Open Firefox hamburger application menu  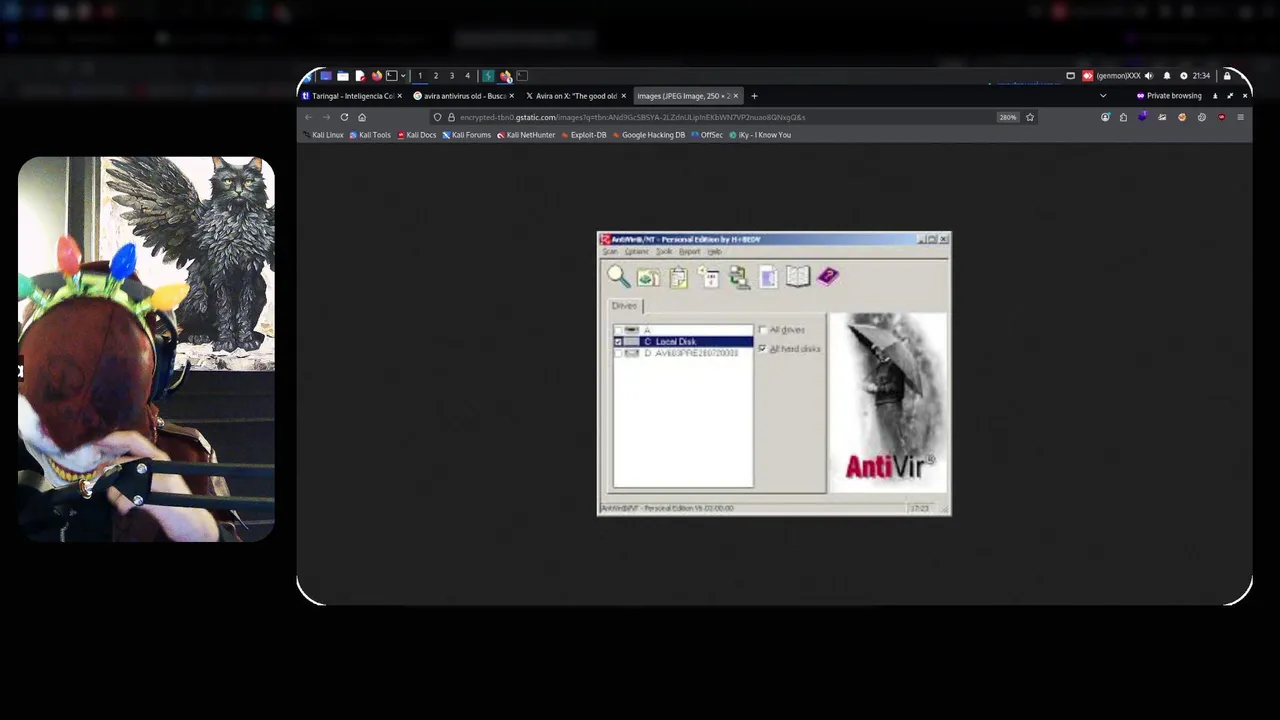(1240, 117)
